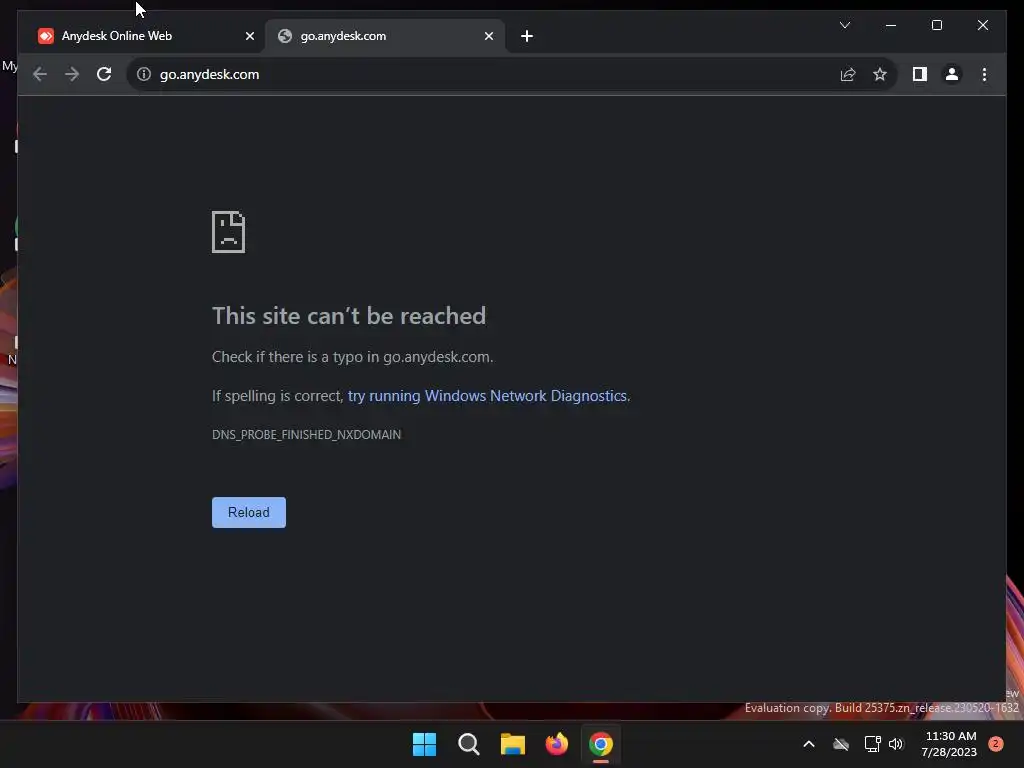Expand the tab search chevron
This screenshot has height=768, width=1024.
(844, 25)
